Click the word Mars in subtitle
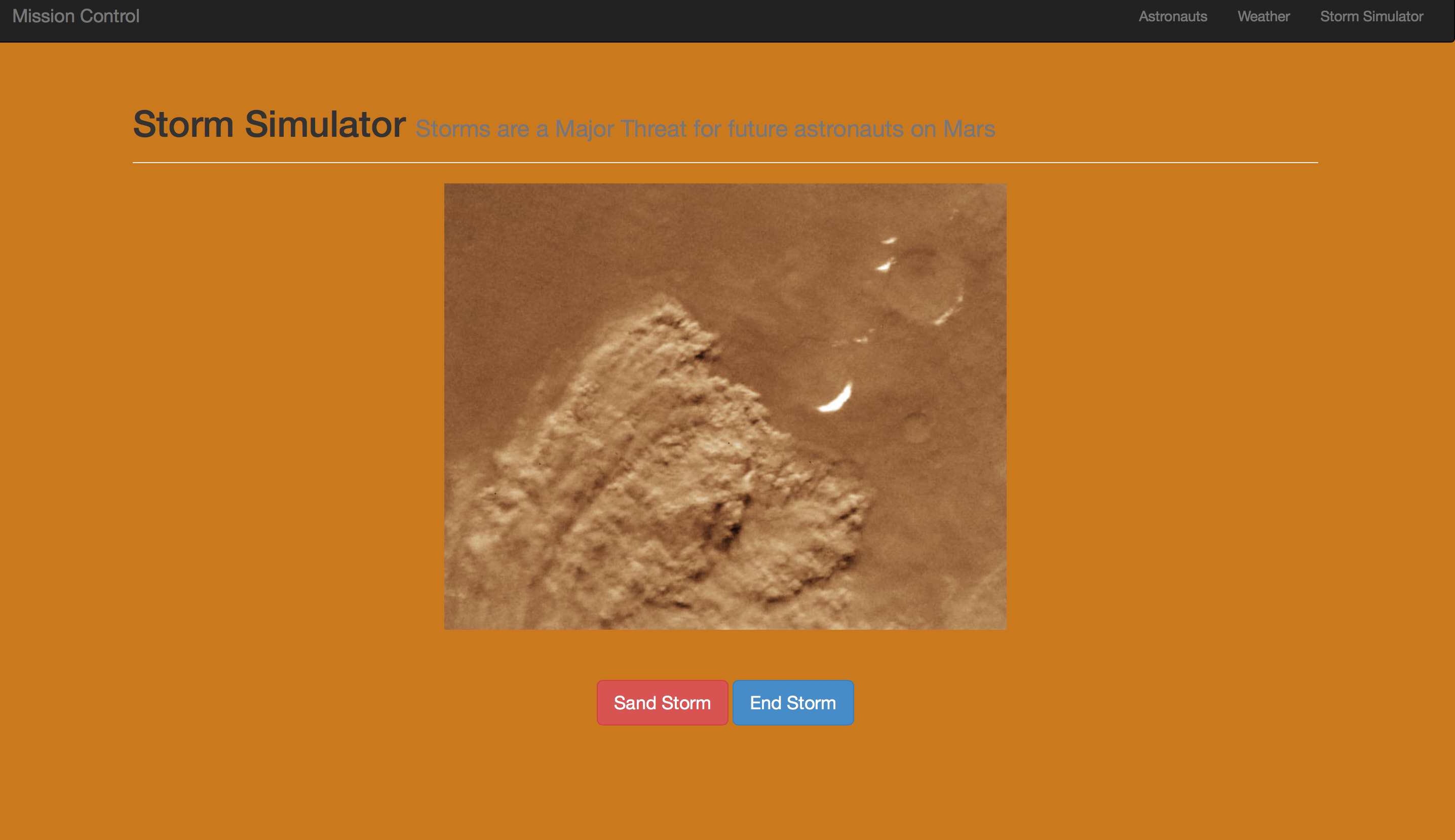The width and height of the screenshot is (1455, 840). tap(969, 129)
